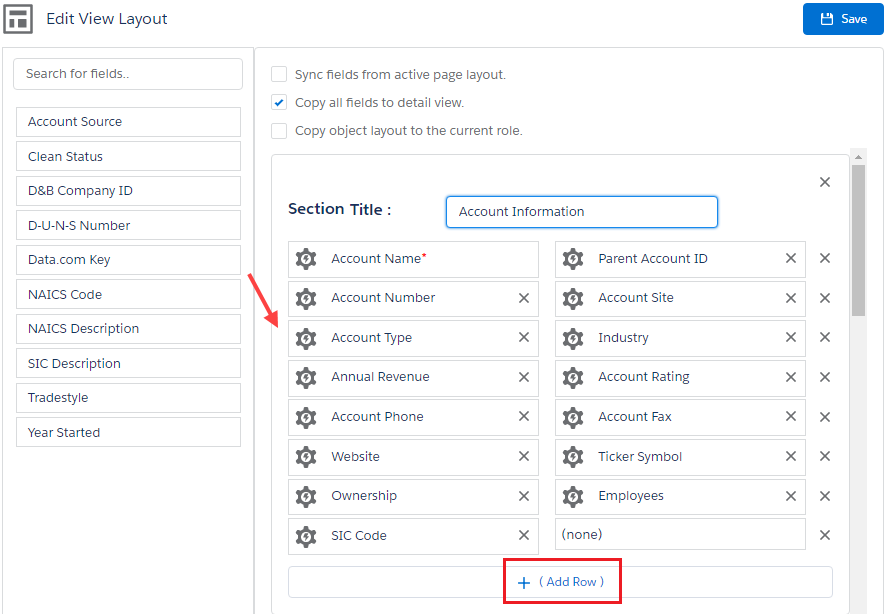
Task: Click Add Row link
Action: pyautogui.click(x=561, y=582)
